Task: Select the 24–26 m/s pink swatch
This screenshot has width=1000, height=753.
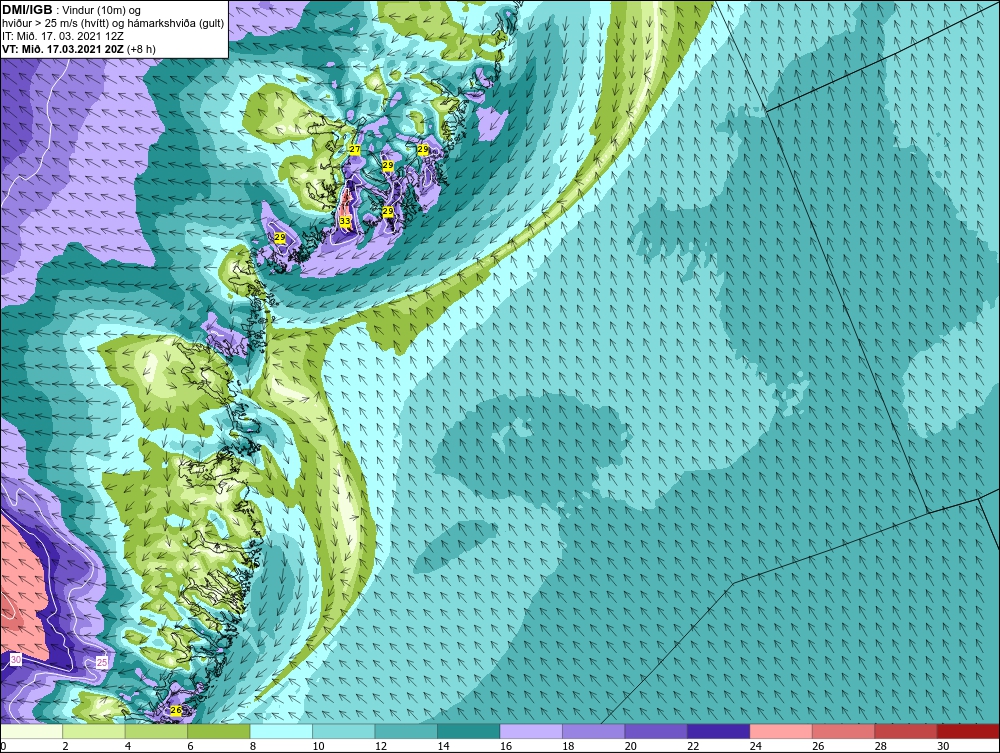Action: click(781, 731)
